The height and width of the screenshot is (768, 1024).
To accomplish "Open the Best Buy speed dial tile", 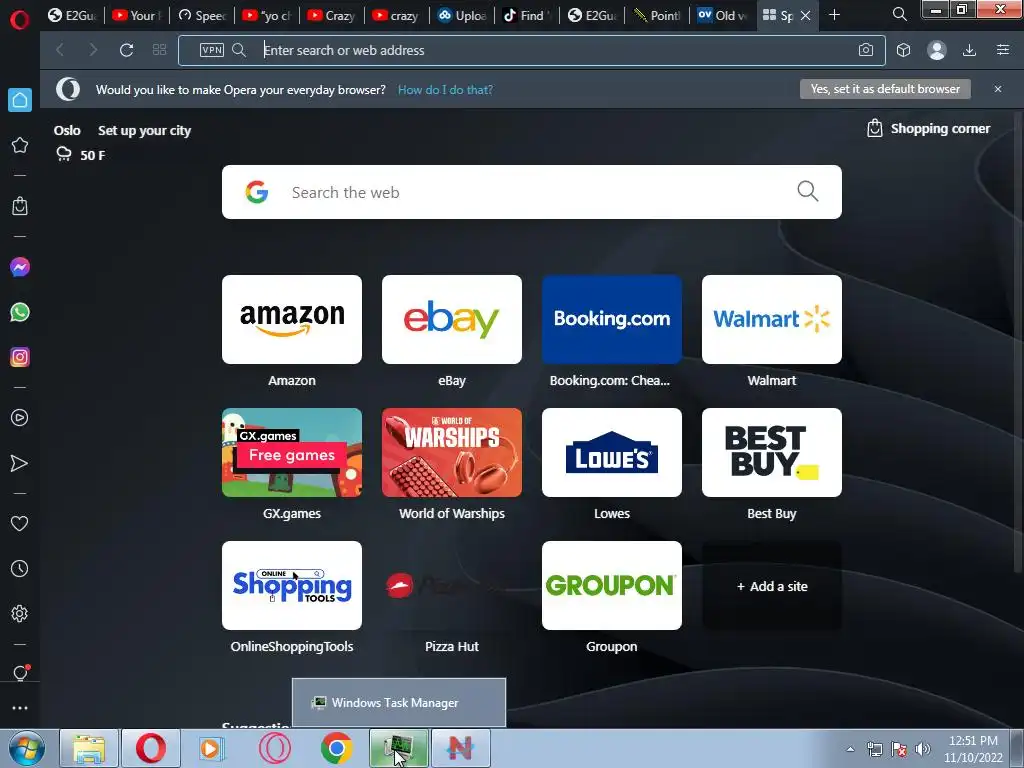I will pos(772,453).
